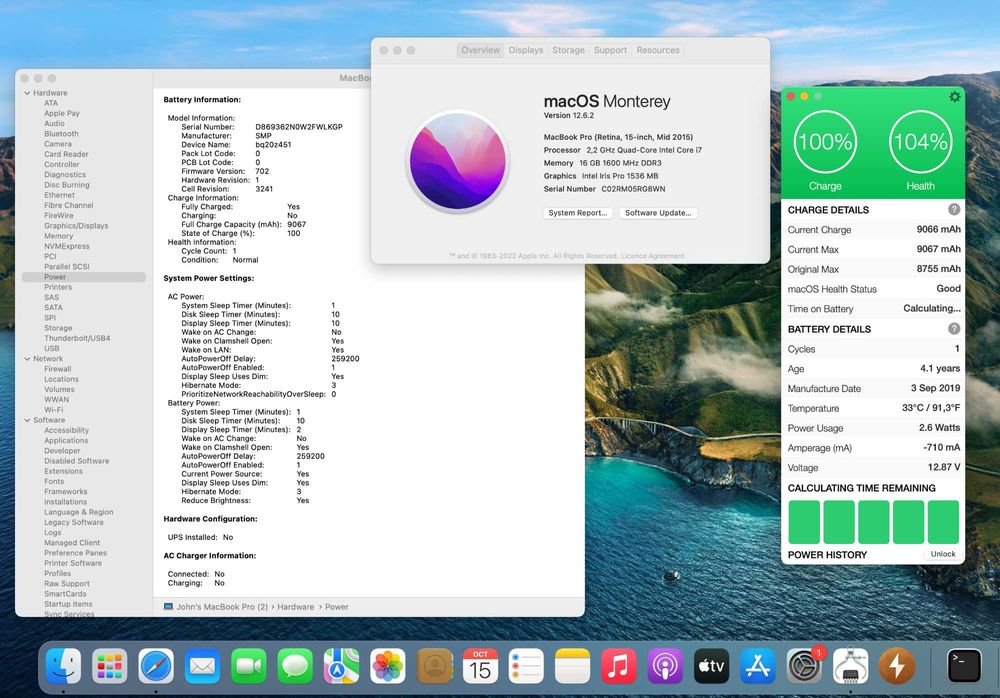Click the Manufacture Date 3 Sep 2019 row
The width and height of the screenshot is (1000, 698).
(x=873, y=388)
